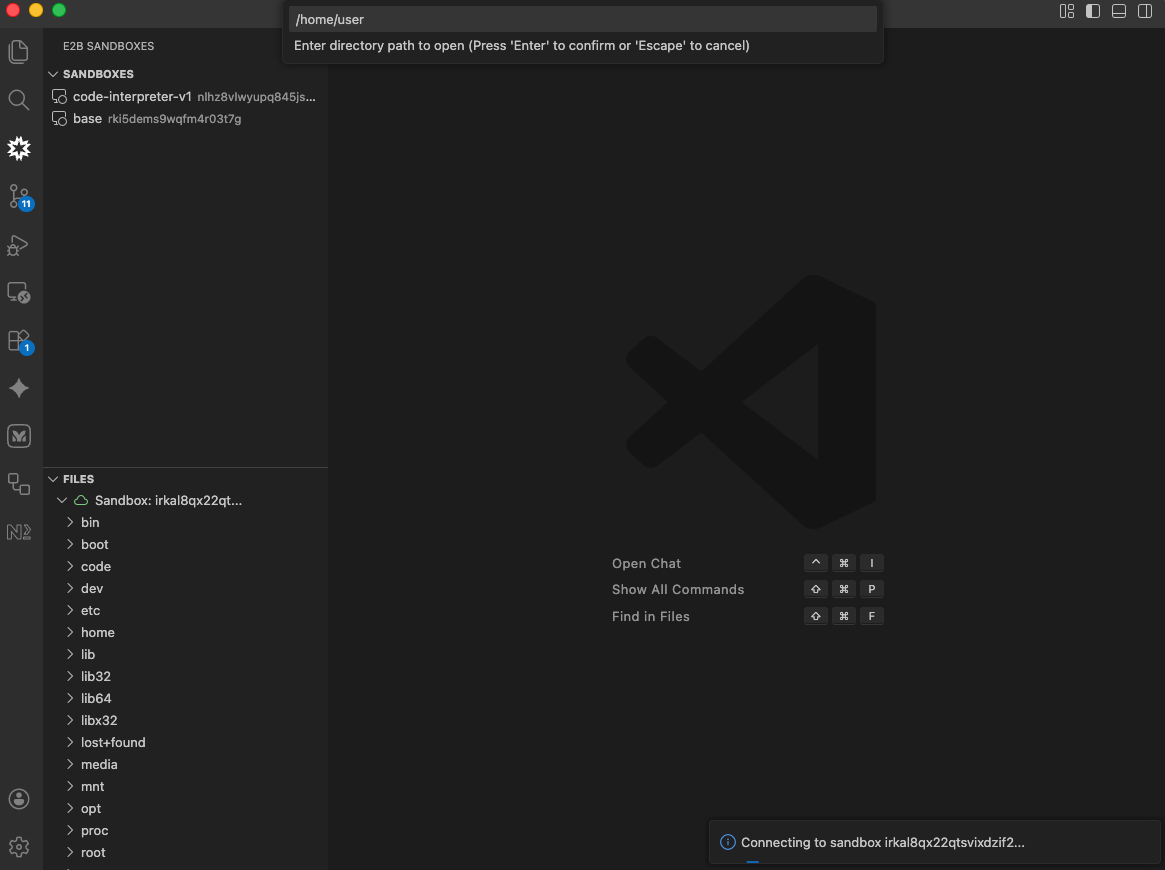
Task: Select the E2B Sandboxes activity bar icon
Action: 19,148
